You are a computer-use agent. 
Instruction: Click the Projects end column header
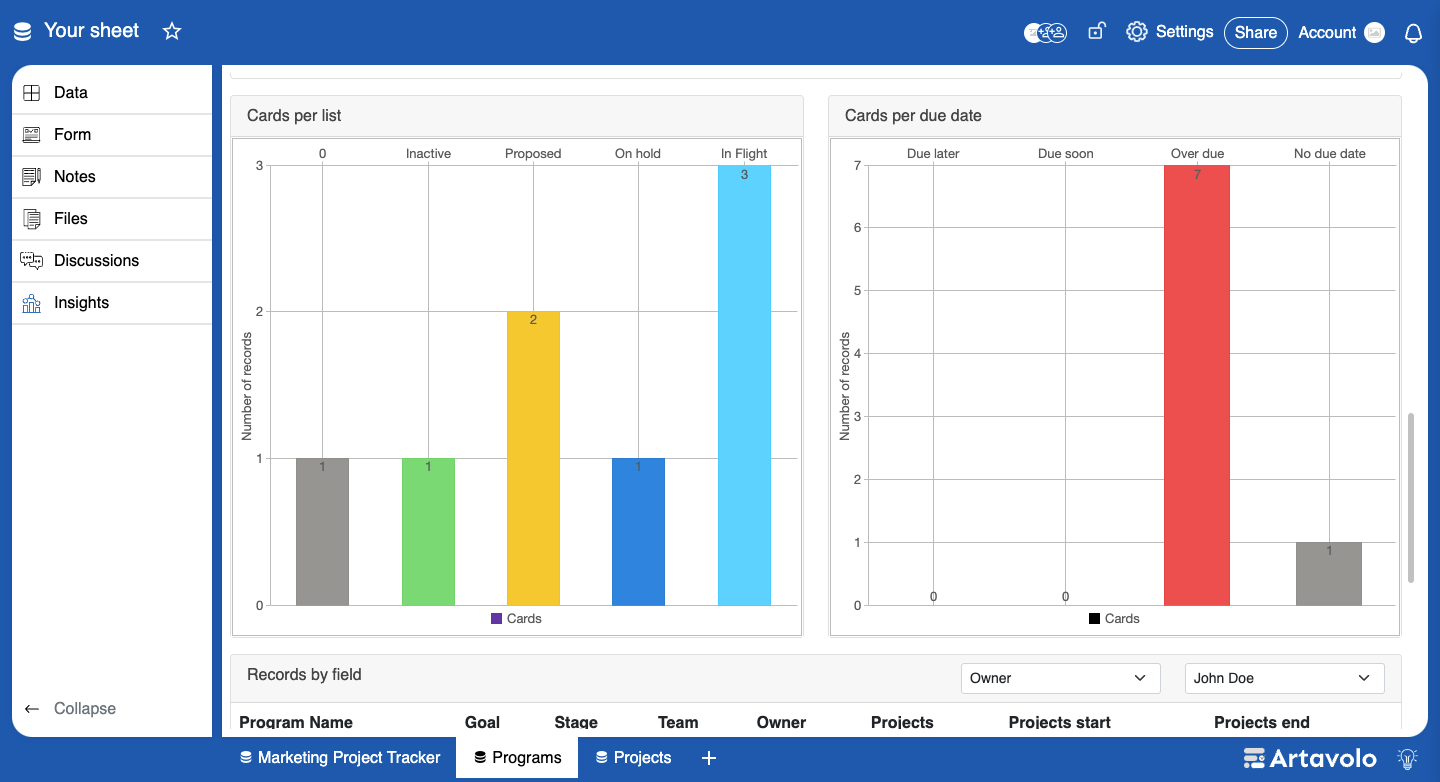click(x=1262, y=722)
